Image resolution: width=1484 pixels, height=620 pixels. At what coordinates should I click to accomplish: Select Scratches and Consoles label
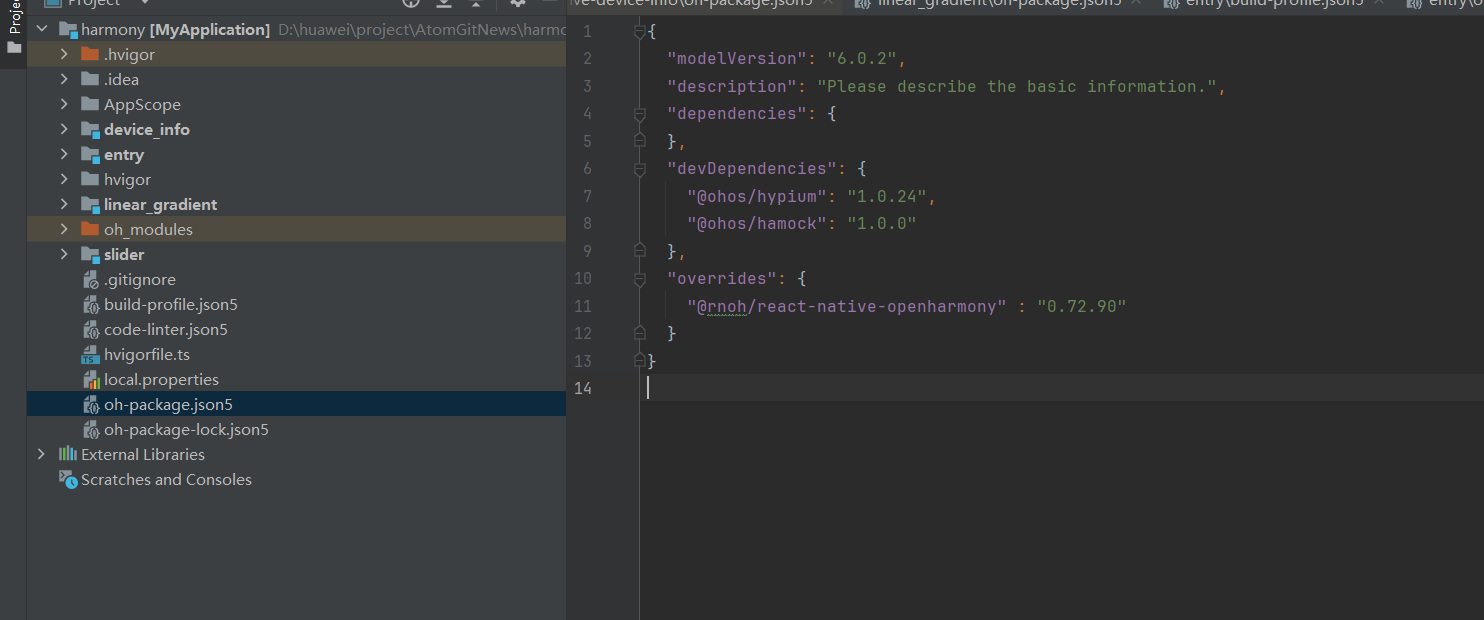[x=166, y=480]
